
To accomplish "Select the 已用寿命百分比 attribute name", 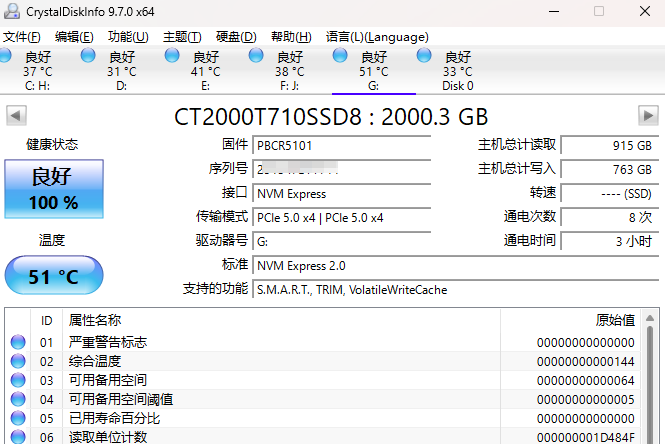I will [115, 418].
